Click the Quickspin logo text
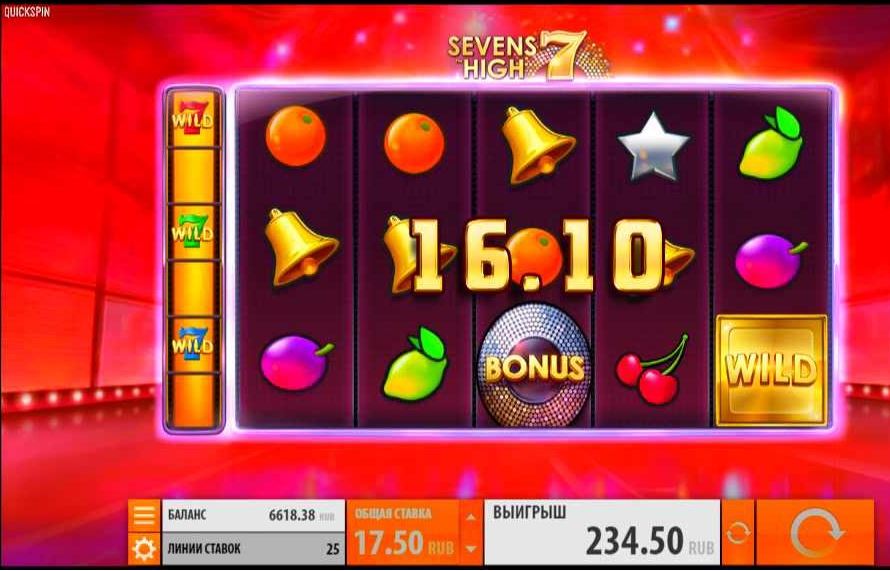890x571 pixels. coord(26,11)
